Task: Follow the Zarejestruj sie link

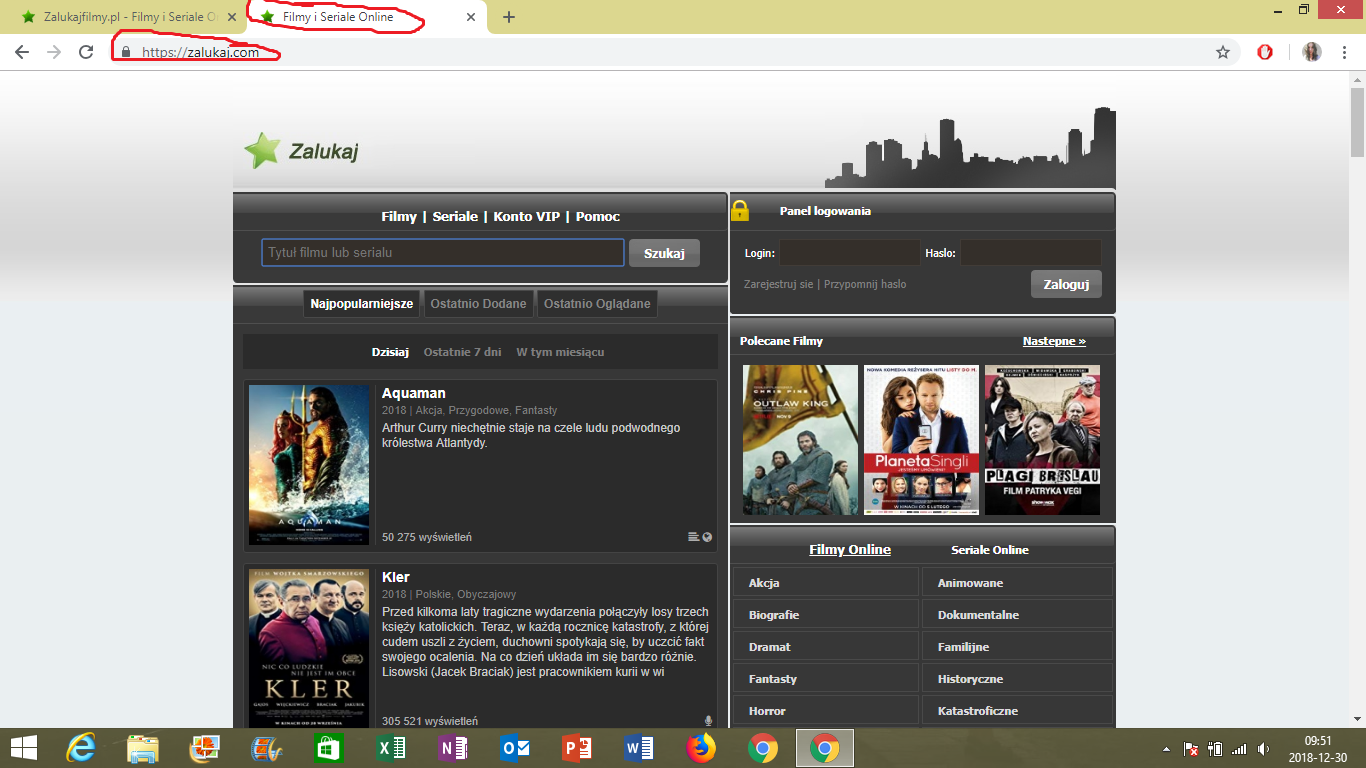Action: click(779, 284)
